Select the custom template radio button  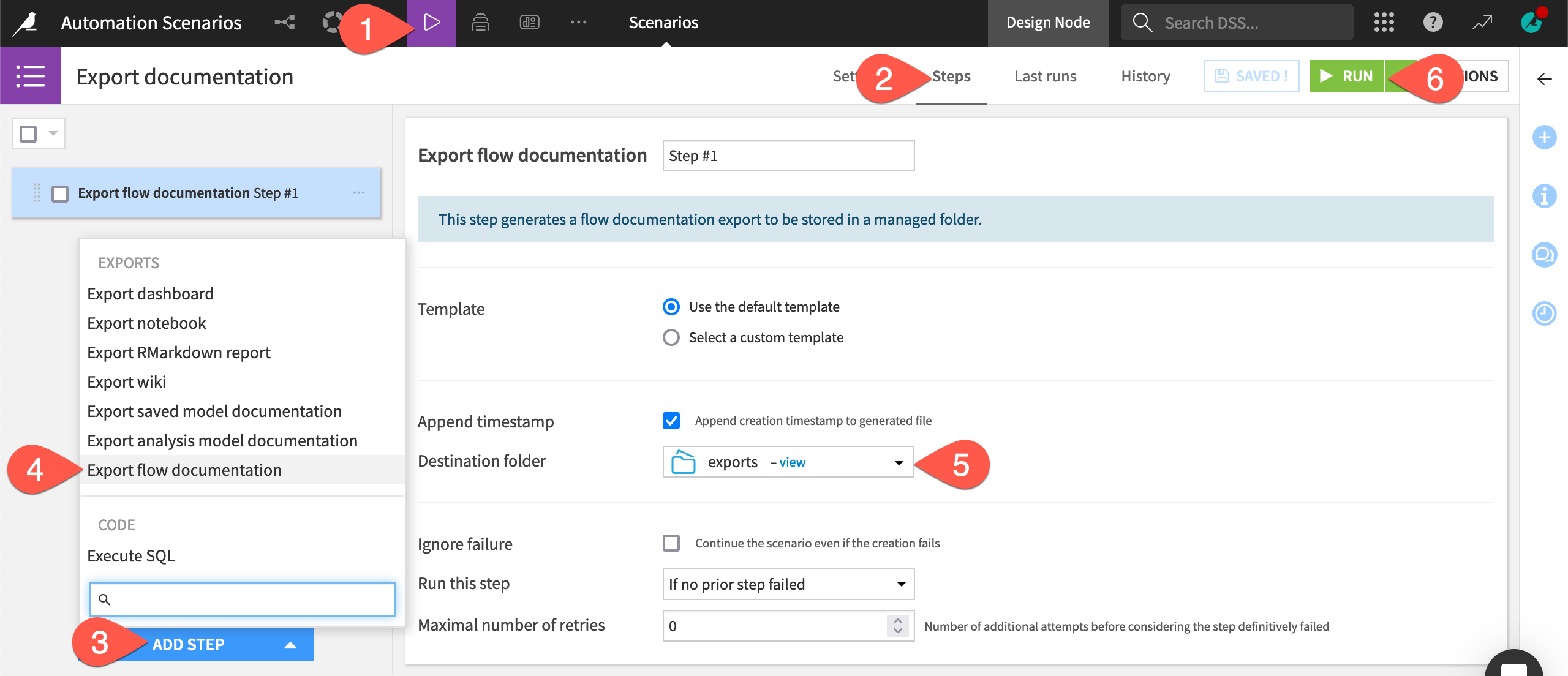[672, 337]
